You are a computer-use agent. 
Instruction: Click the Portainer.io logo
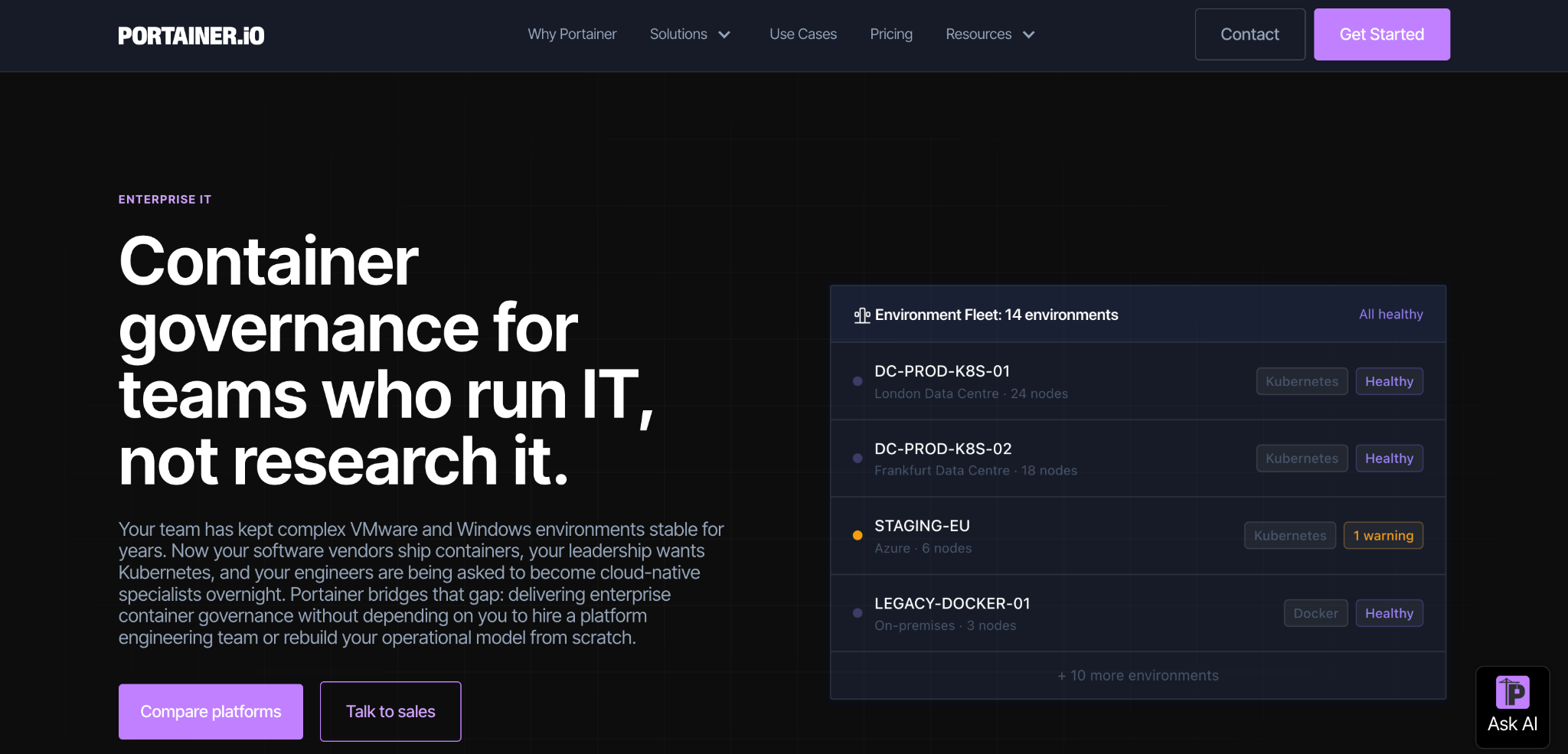pyautogui.click(x=191, y=35)
